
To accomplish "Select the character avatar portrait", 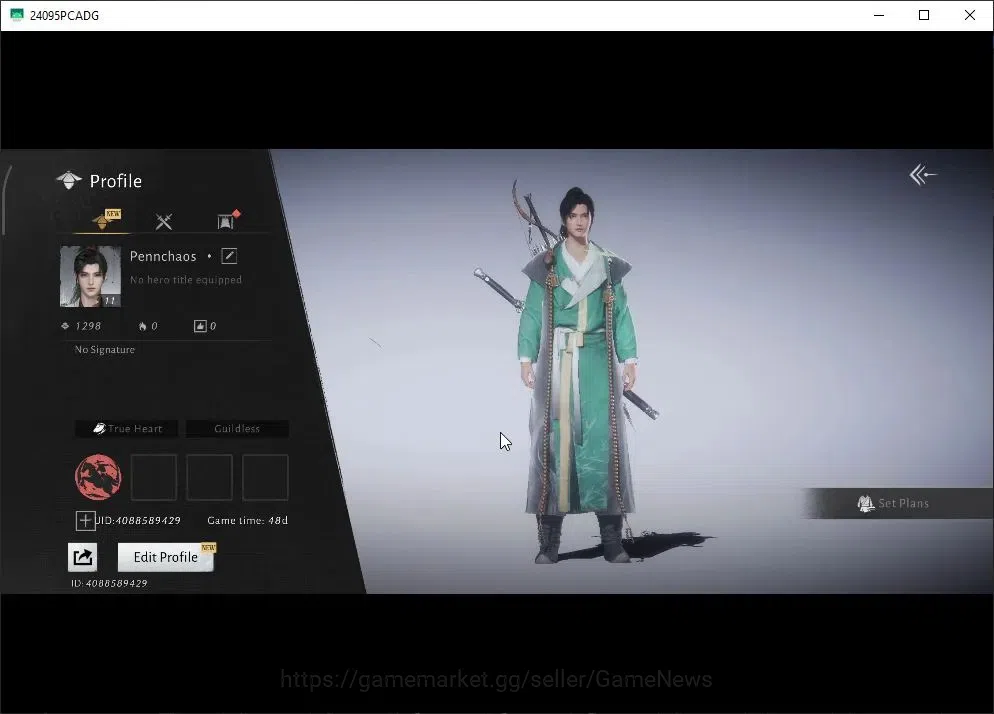I will (x=90, y=276).
